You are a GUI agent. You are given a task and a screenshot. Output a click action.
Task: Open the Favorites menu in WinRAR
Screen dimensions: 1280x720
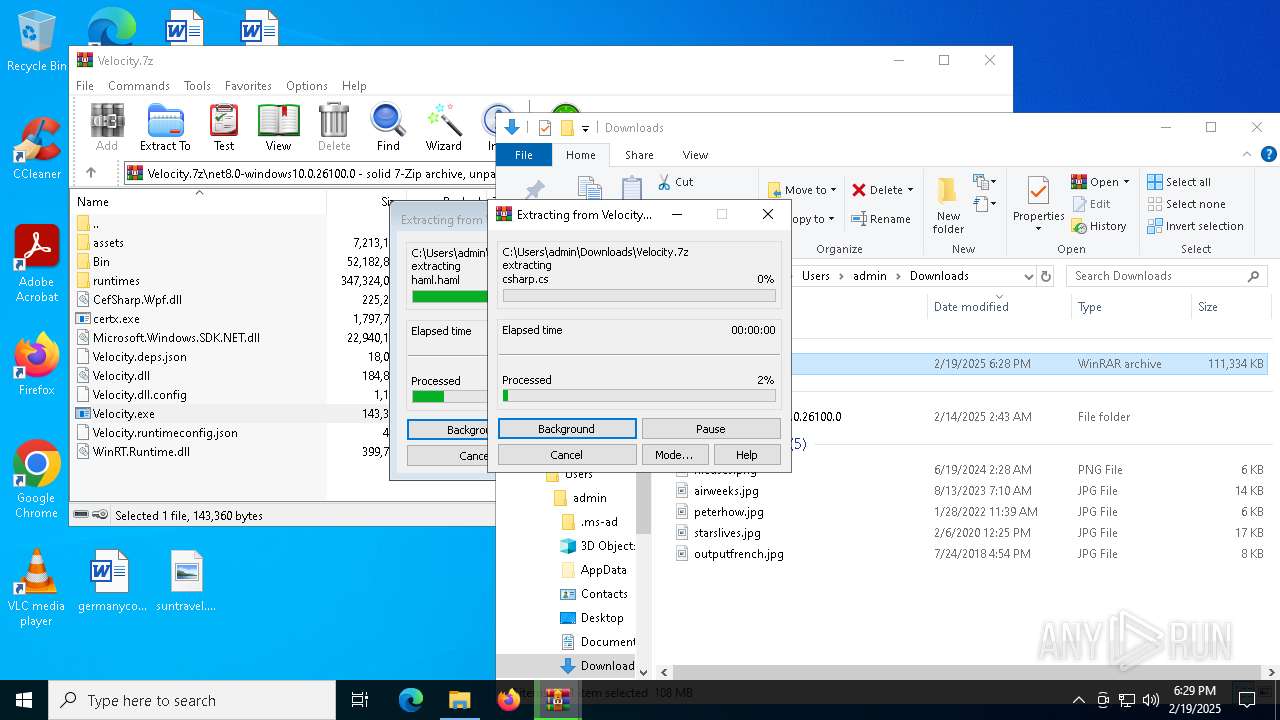pyautogui.click(x=248, y=86)
